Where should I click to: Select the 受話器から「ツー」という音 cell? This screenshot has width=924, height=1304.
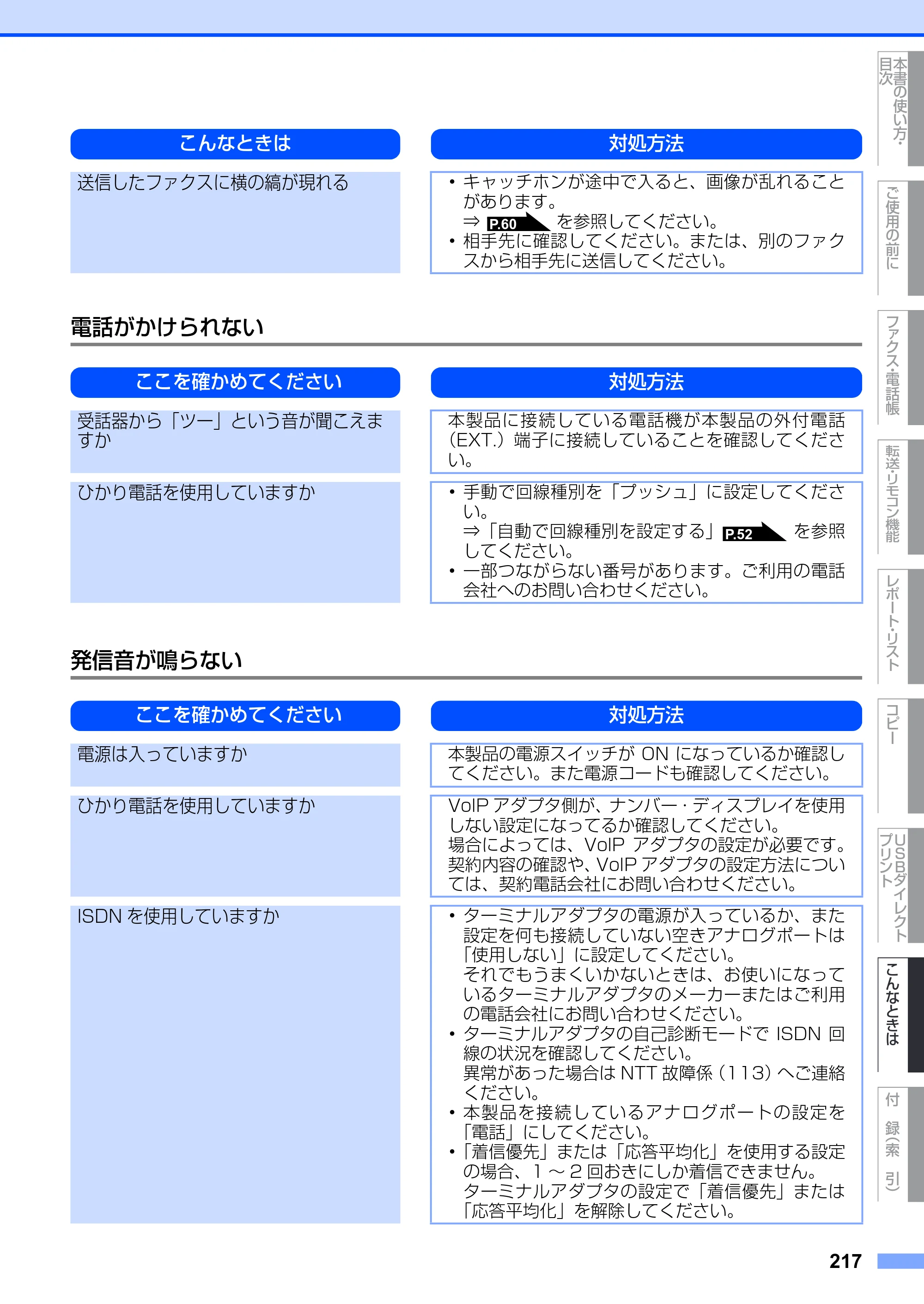click(x=235, y=441)
